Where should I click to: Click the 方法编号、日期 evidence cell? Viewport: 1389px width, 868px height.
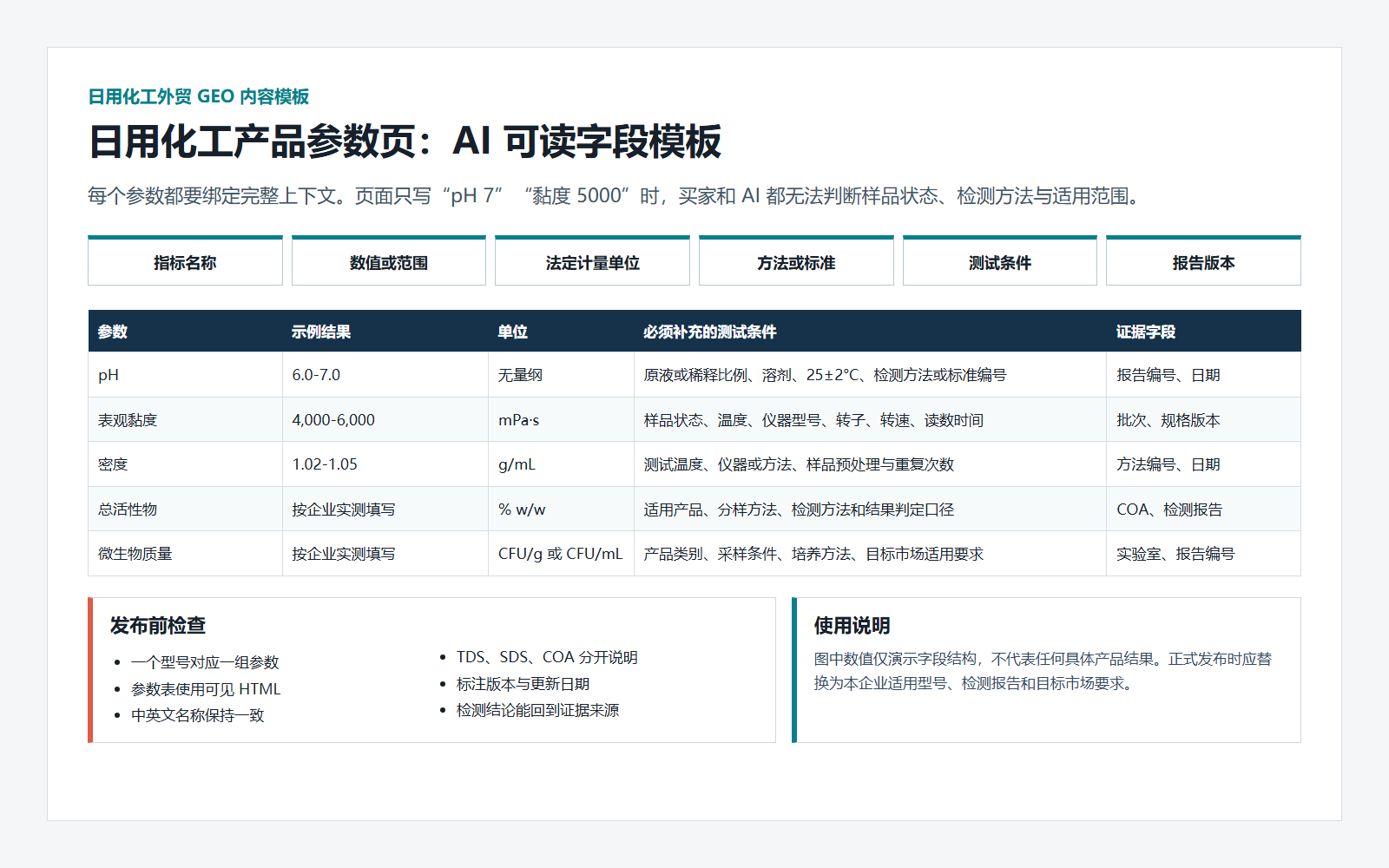[x=1203, y=464]
